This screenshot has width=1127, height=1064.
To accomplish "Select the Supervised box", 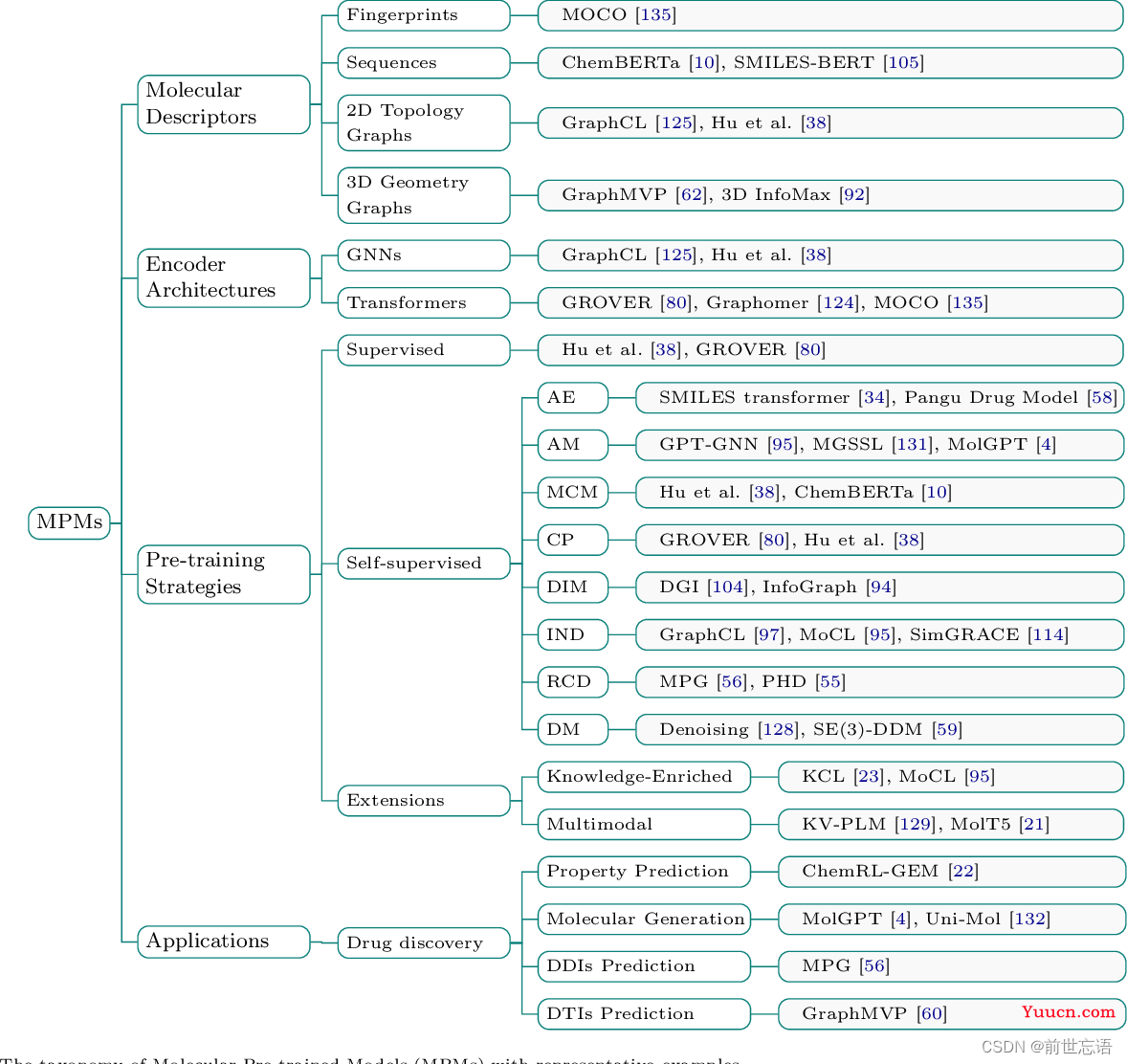I will click(424, 350).
